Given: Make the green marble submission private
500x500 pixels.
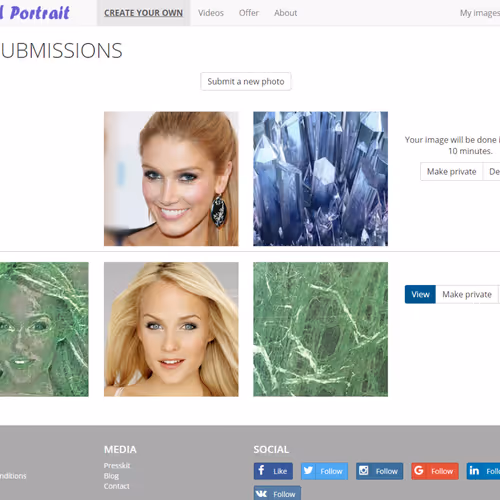Looking at the screenshot, I should pos(467,294).
